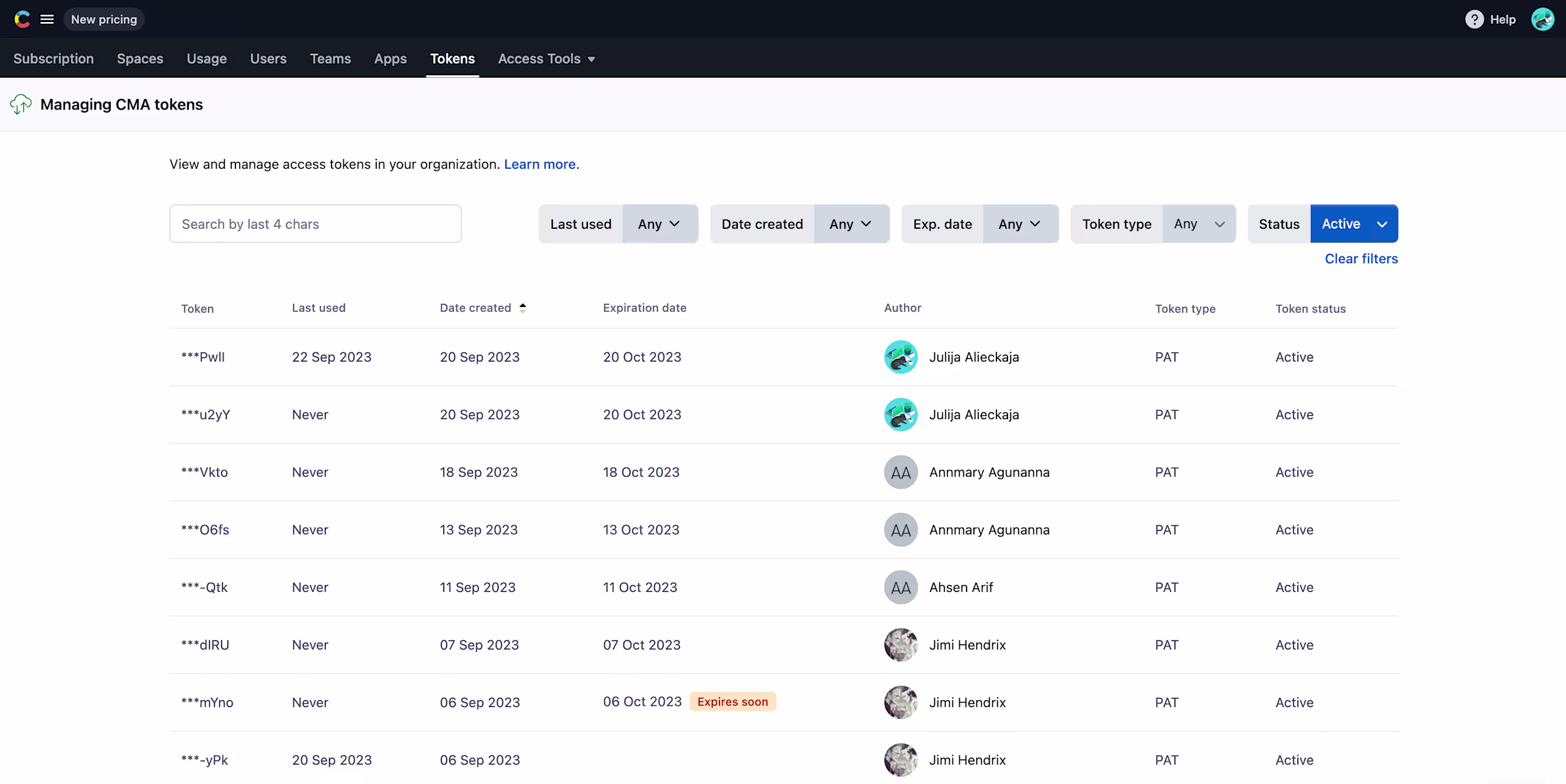
Task: Click last used 20 Sep 2023 for ***-yPk
Action: tap(332, 760)
